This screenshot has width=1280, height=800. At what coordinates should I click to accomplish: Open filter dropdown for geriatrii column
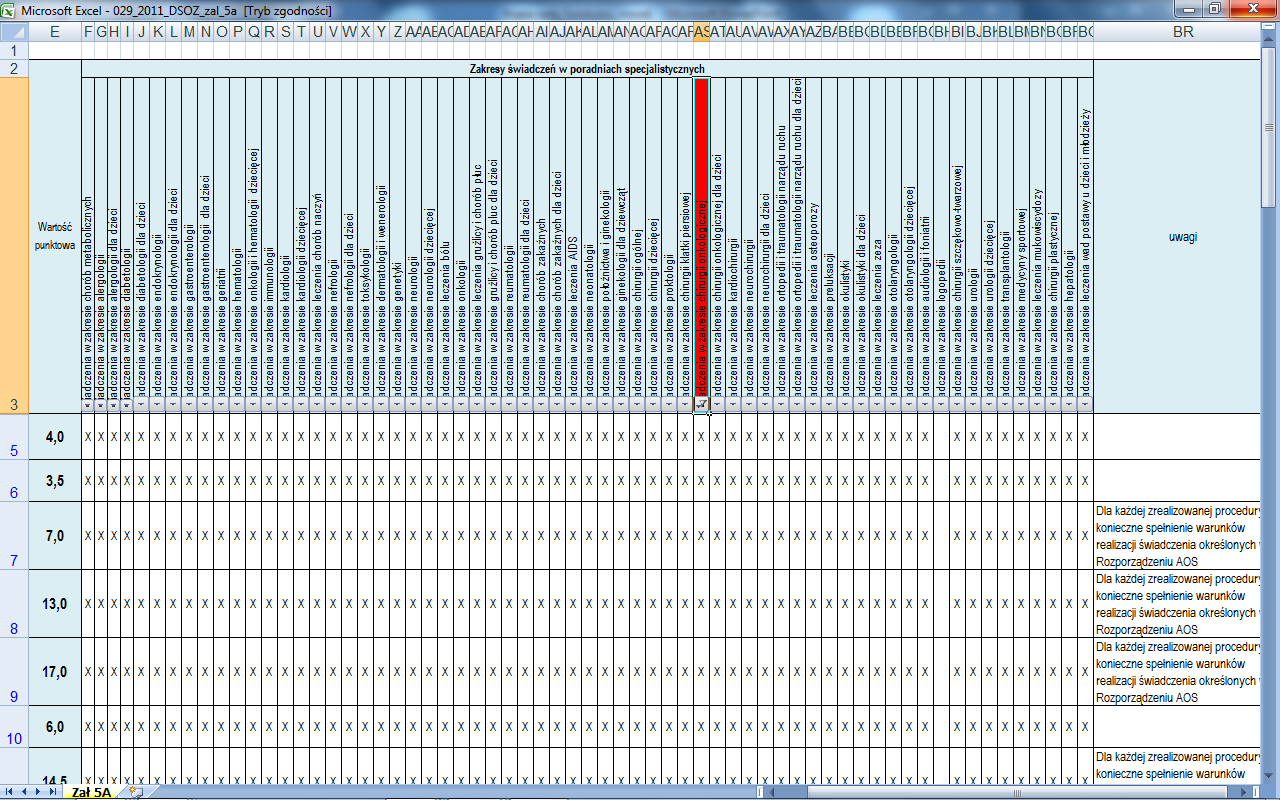[x=221, y=404]
